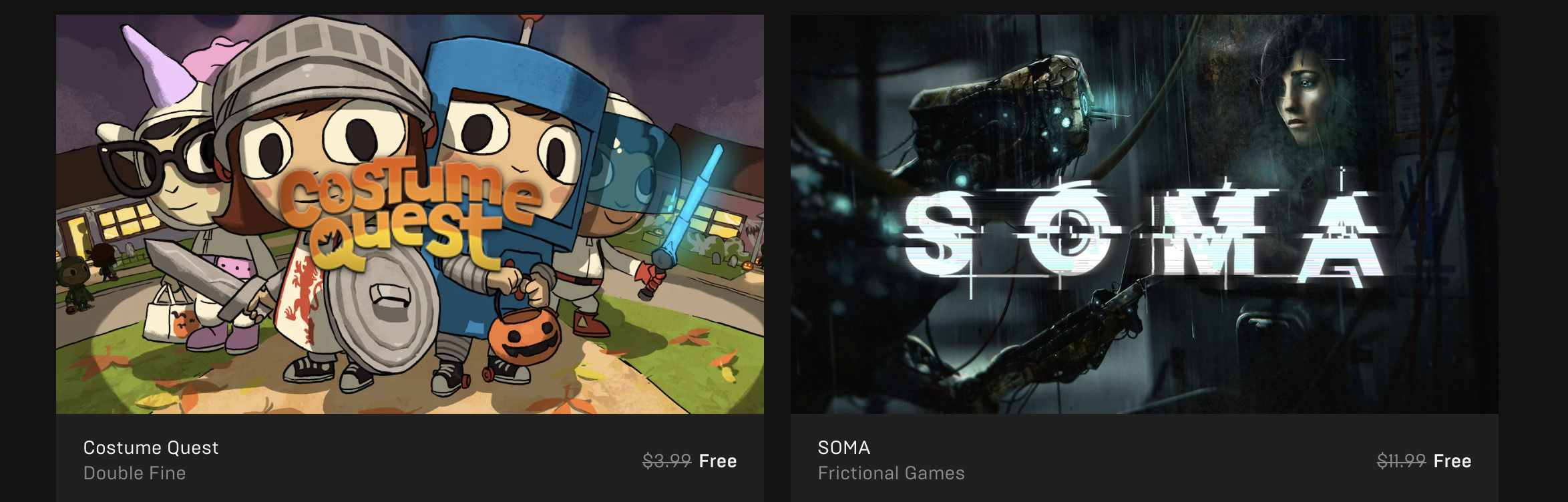Click the Free label on Costume Quest
The image size is (1568, 502).
click(718, 461)
